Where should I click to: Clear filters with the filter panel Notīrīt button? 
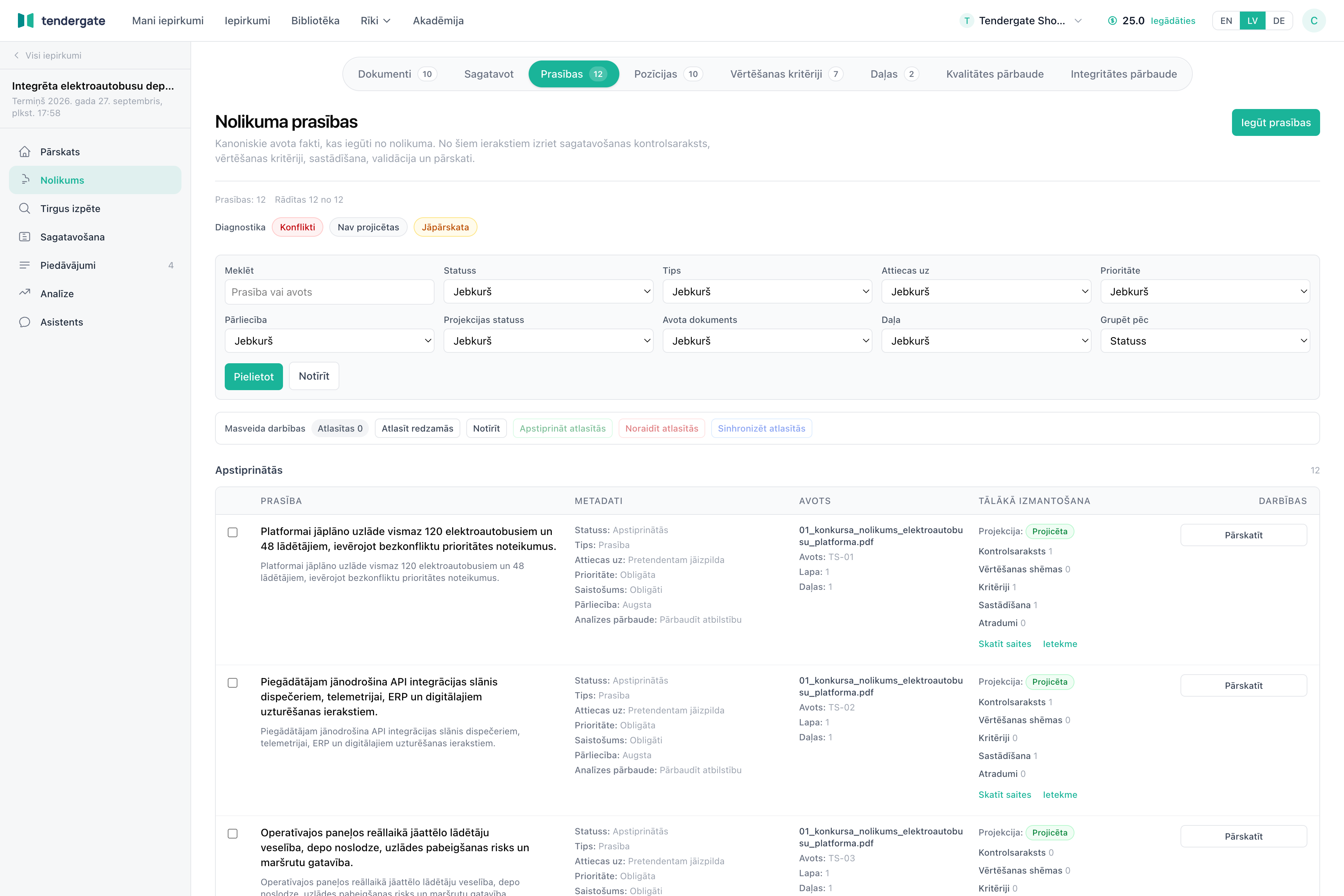click(x=314, y=376)
